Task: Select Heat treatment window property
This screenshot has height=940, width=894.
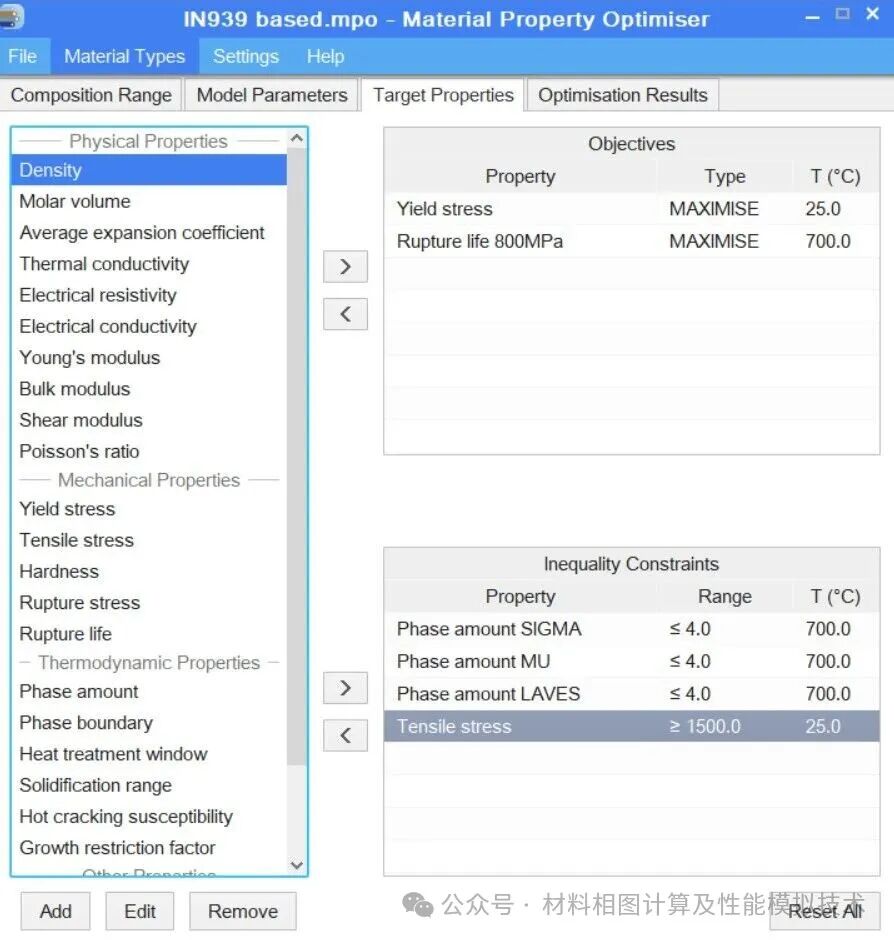Action: [x=149, y=754]
